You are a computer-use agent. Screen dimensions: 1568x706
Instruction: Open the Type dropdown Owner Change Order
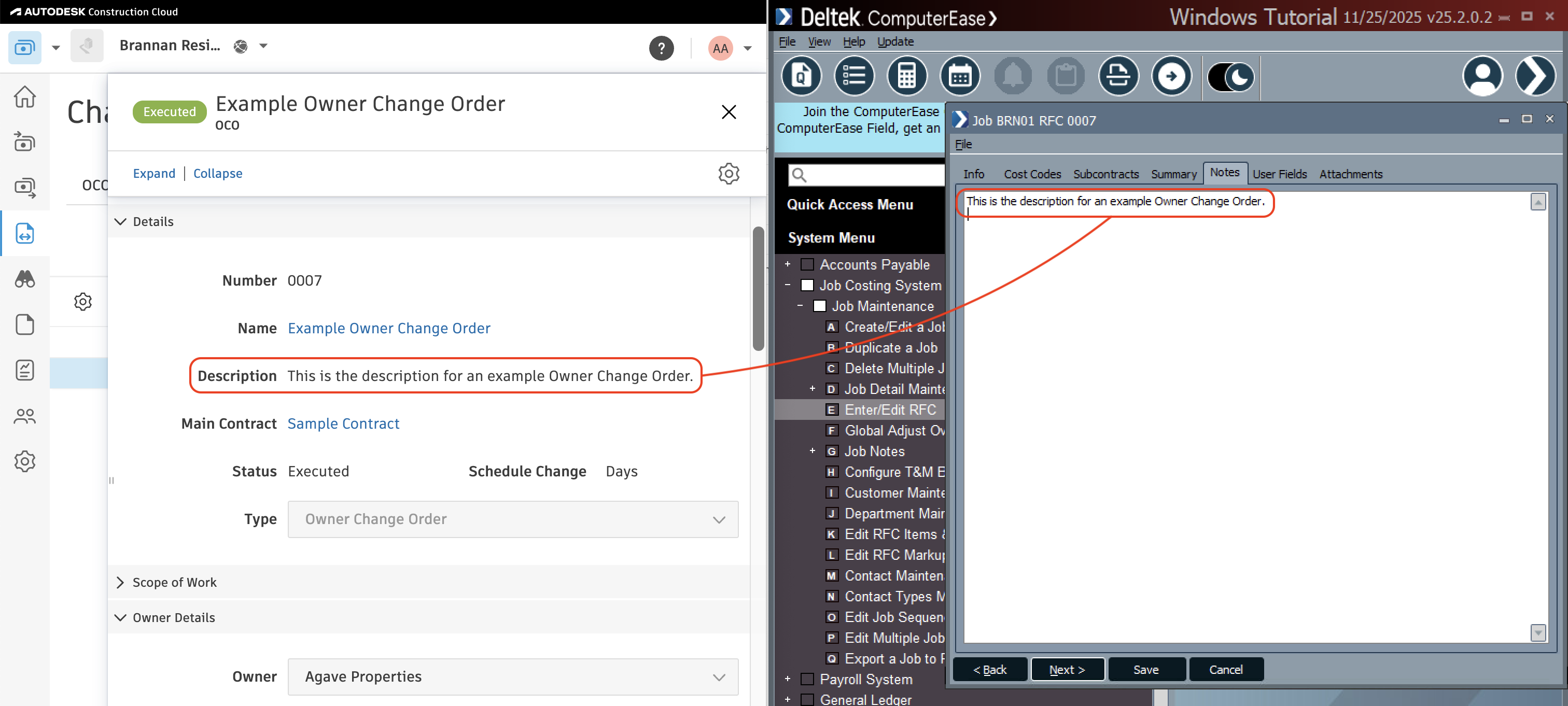click(x=512, y=519)
